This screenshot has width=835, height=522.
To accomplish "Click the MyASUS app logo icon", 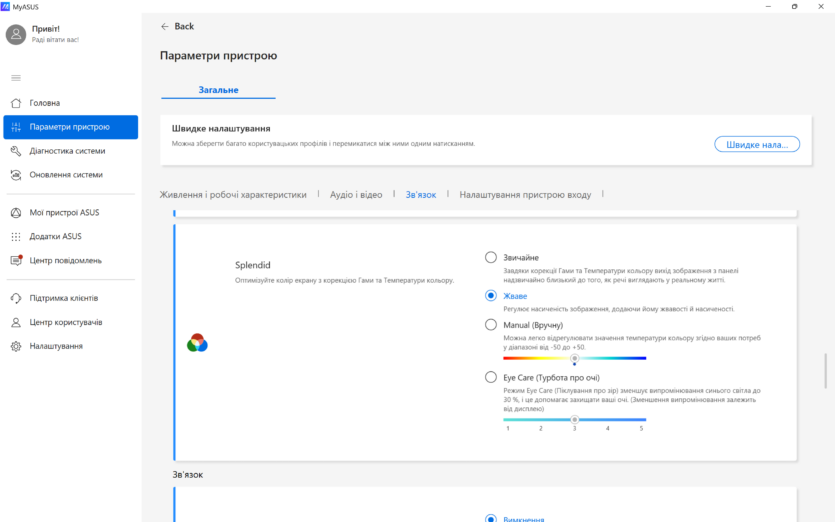I will (5, 6).
